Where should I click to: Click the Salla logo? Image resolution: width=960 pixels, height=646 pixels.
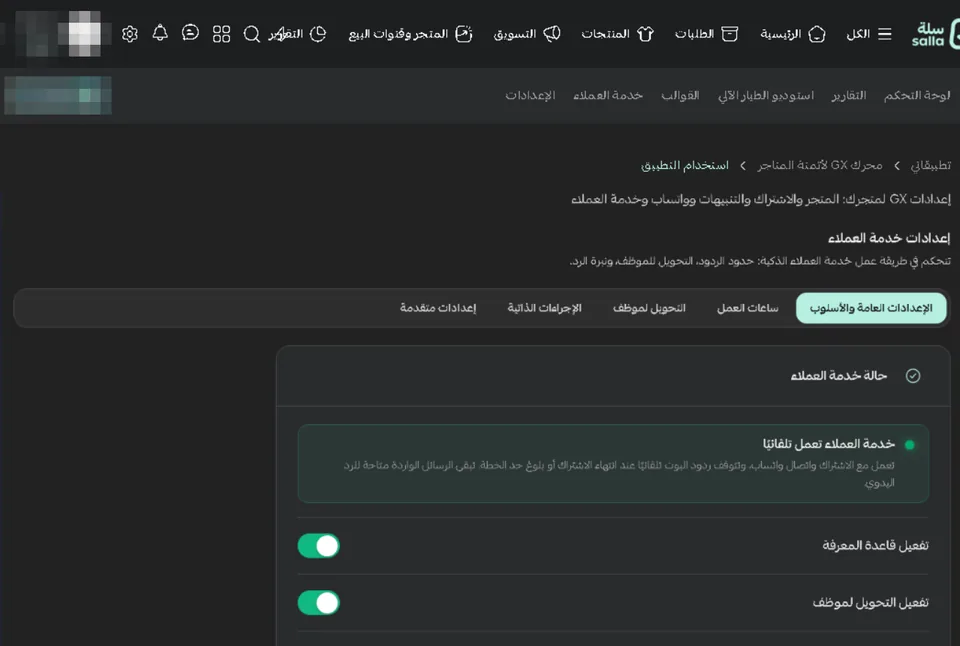(935, 34)
